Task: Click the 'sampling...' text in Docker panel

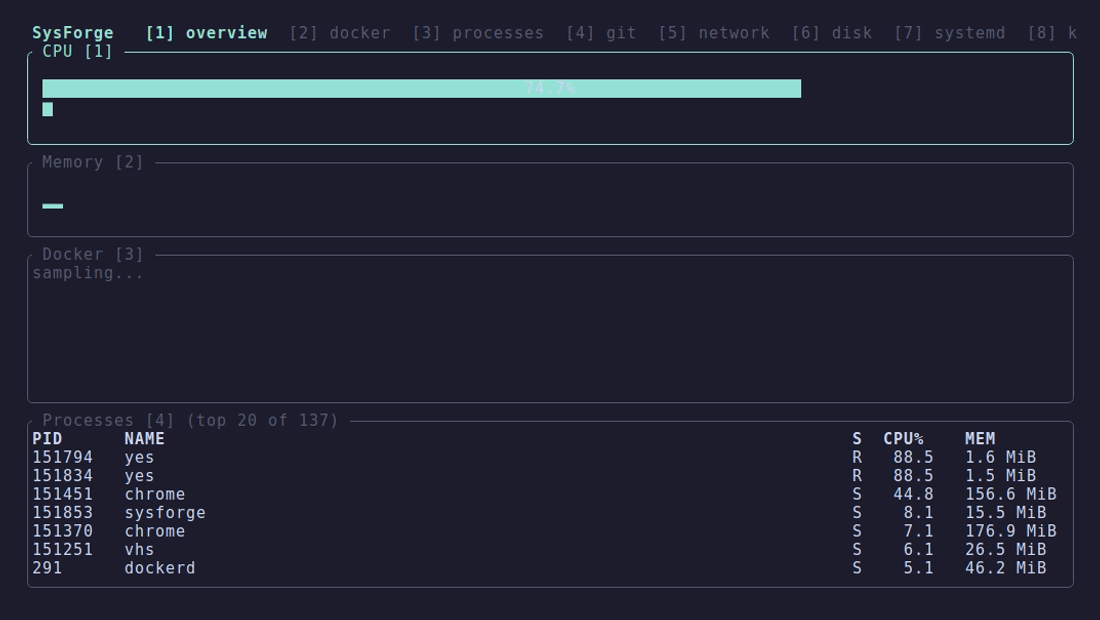Action: (x=88, y=273)
